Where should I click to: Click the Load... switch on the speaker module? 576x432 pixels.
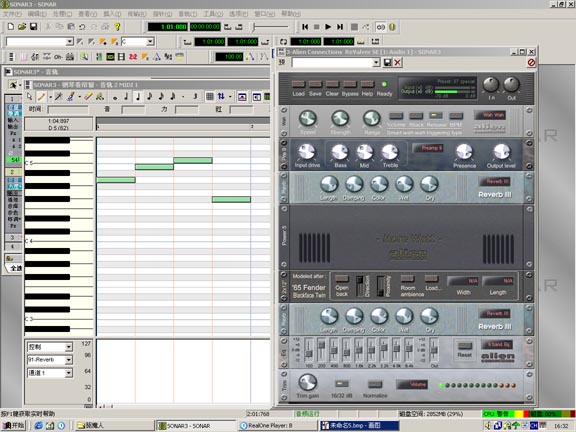[431, 278]
